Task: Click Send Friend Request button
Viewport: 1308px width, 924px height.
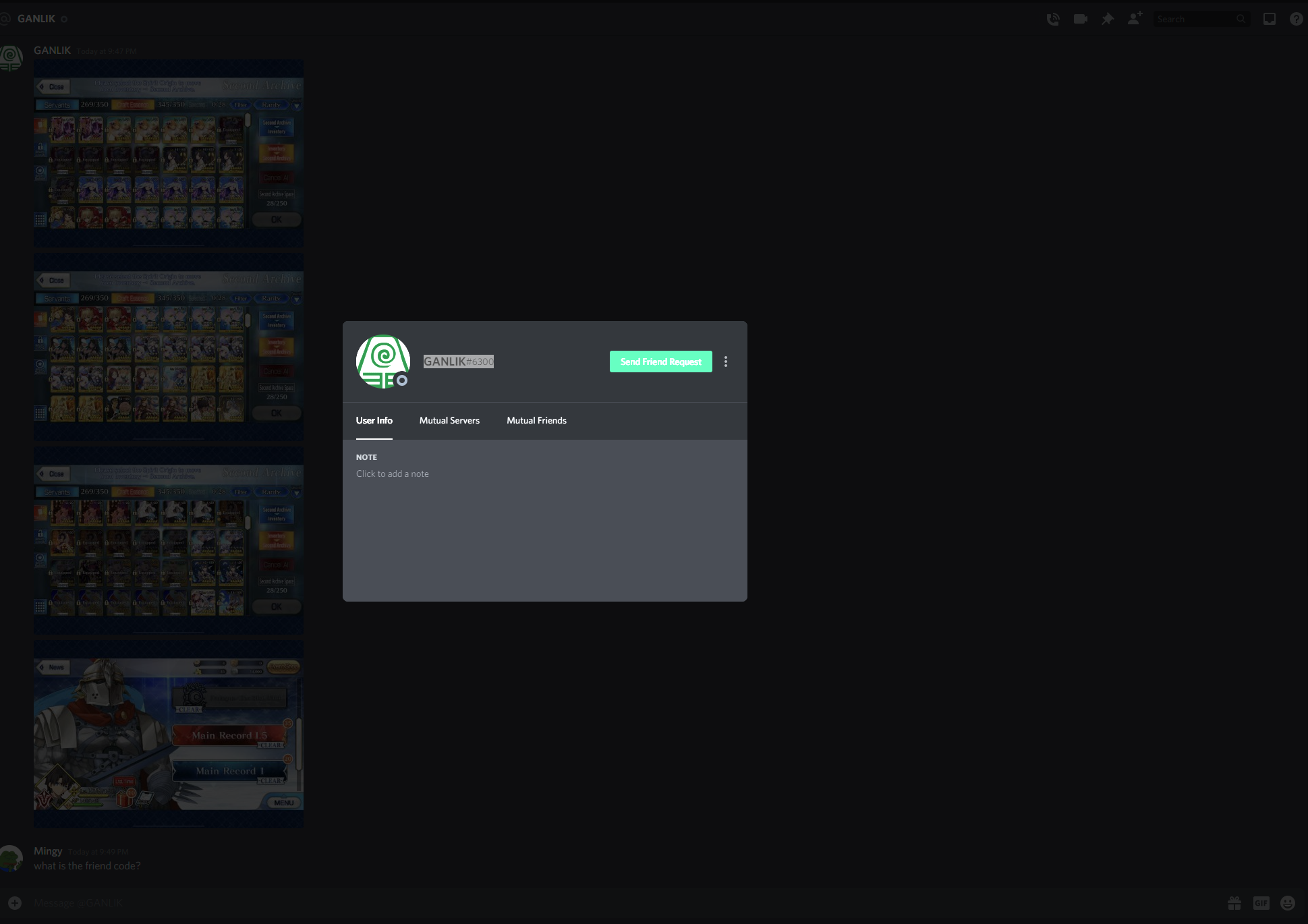Action: 660,362
